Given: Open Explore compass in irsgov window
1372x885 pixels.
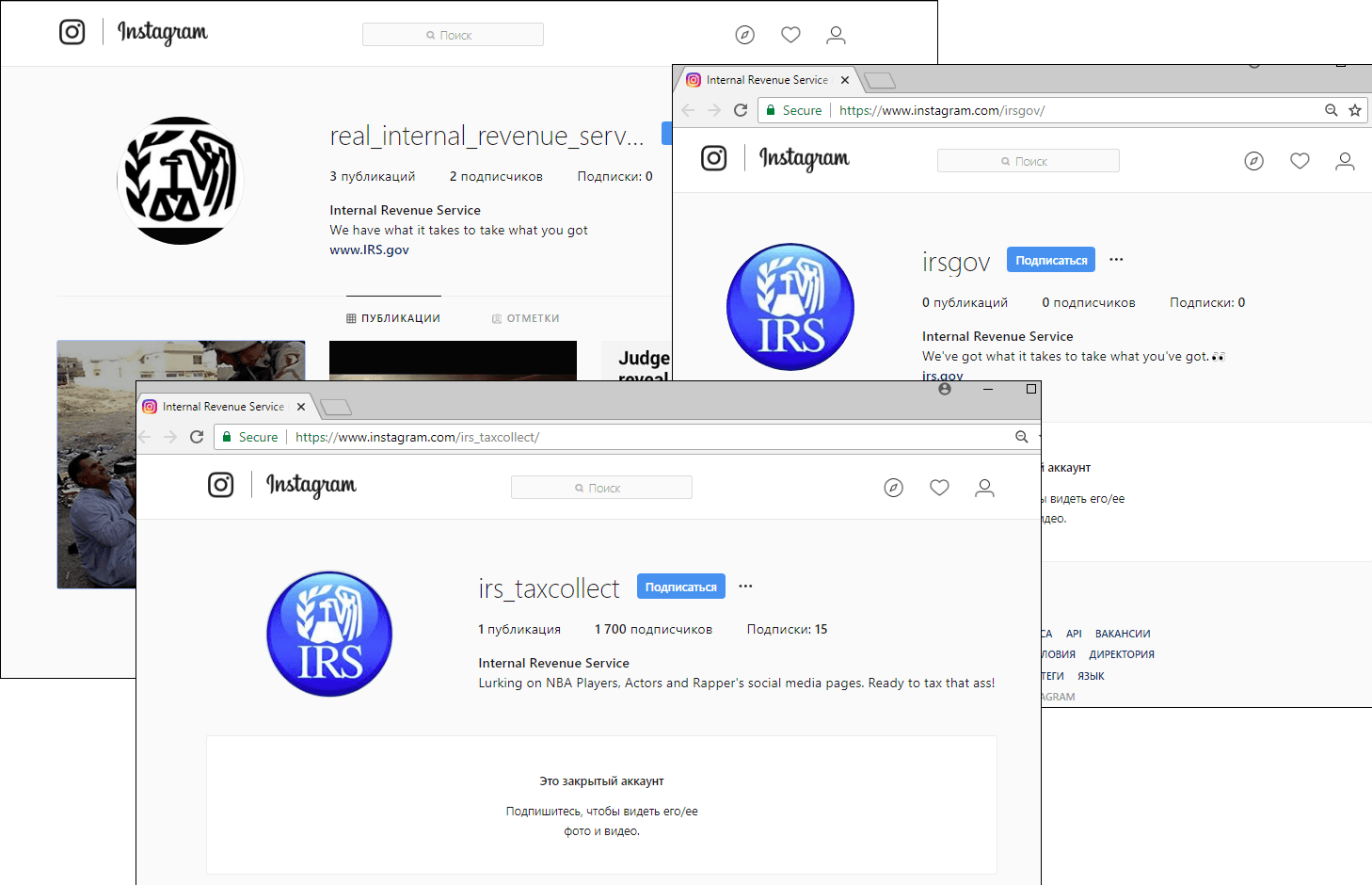Looking at the screenshot, I should coord(1254,161).
